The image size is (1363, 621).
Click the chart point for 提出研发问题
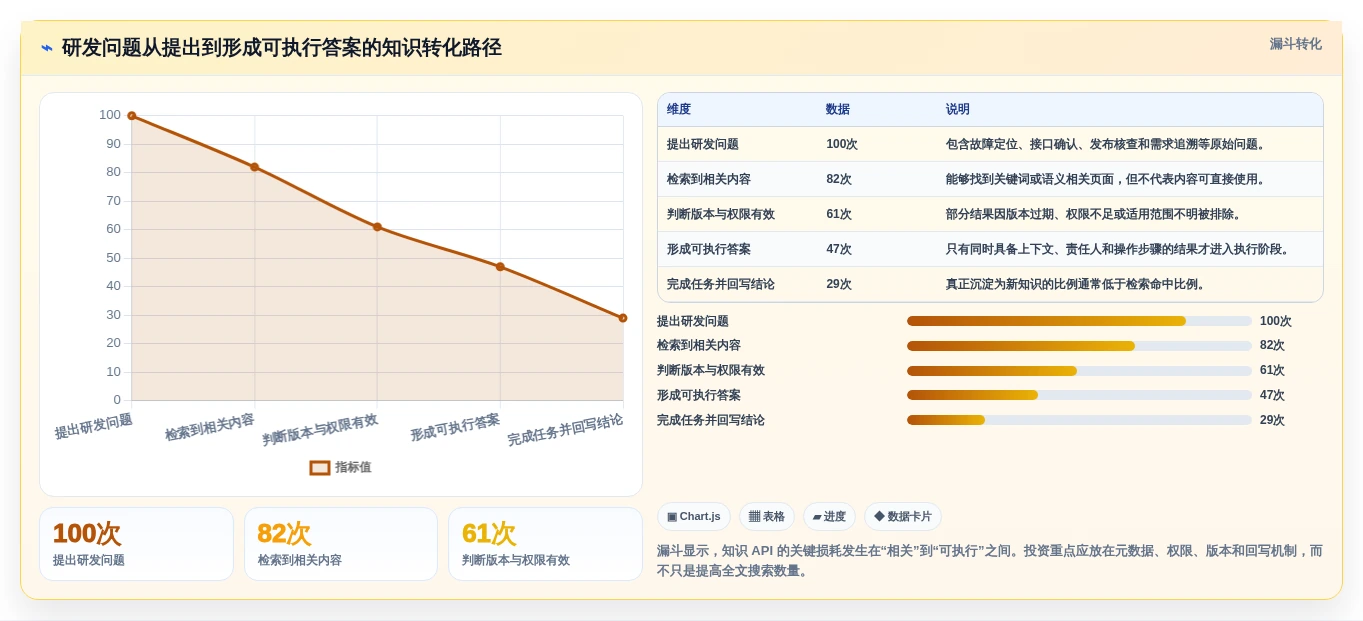[132, 116]
